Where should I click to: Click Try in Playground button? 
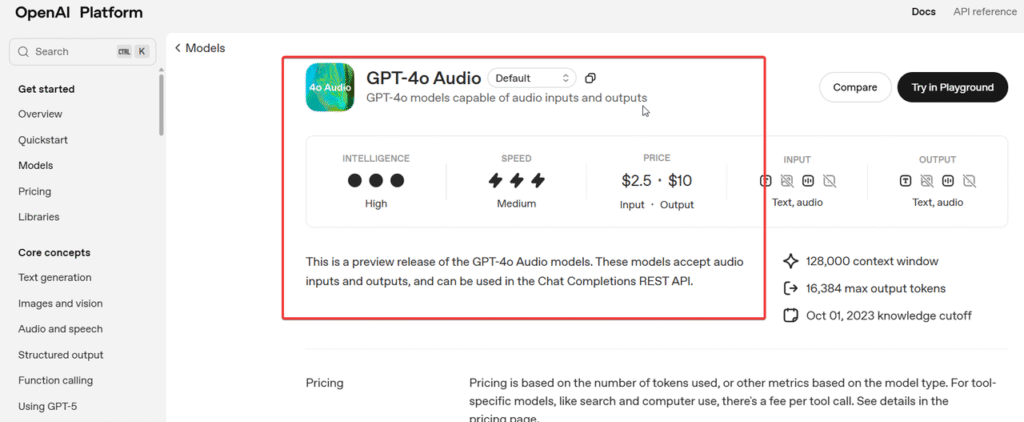(952, 87)
